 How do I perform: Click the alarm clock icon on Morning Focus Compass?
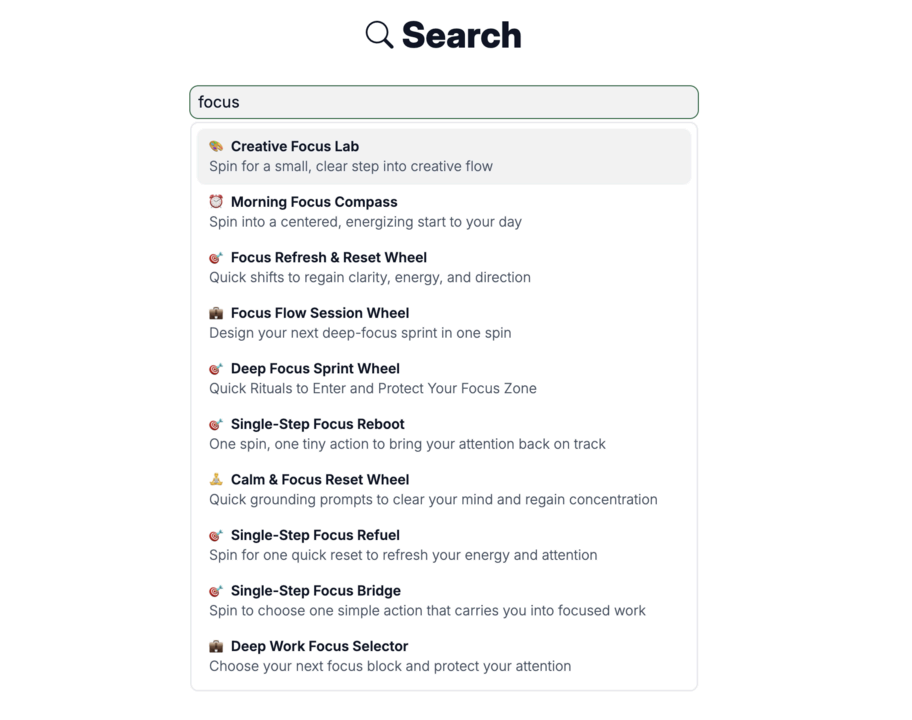click(216, 202)
